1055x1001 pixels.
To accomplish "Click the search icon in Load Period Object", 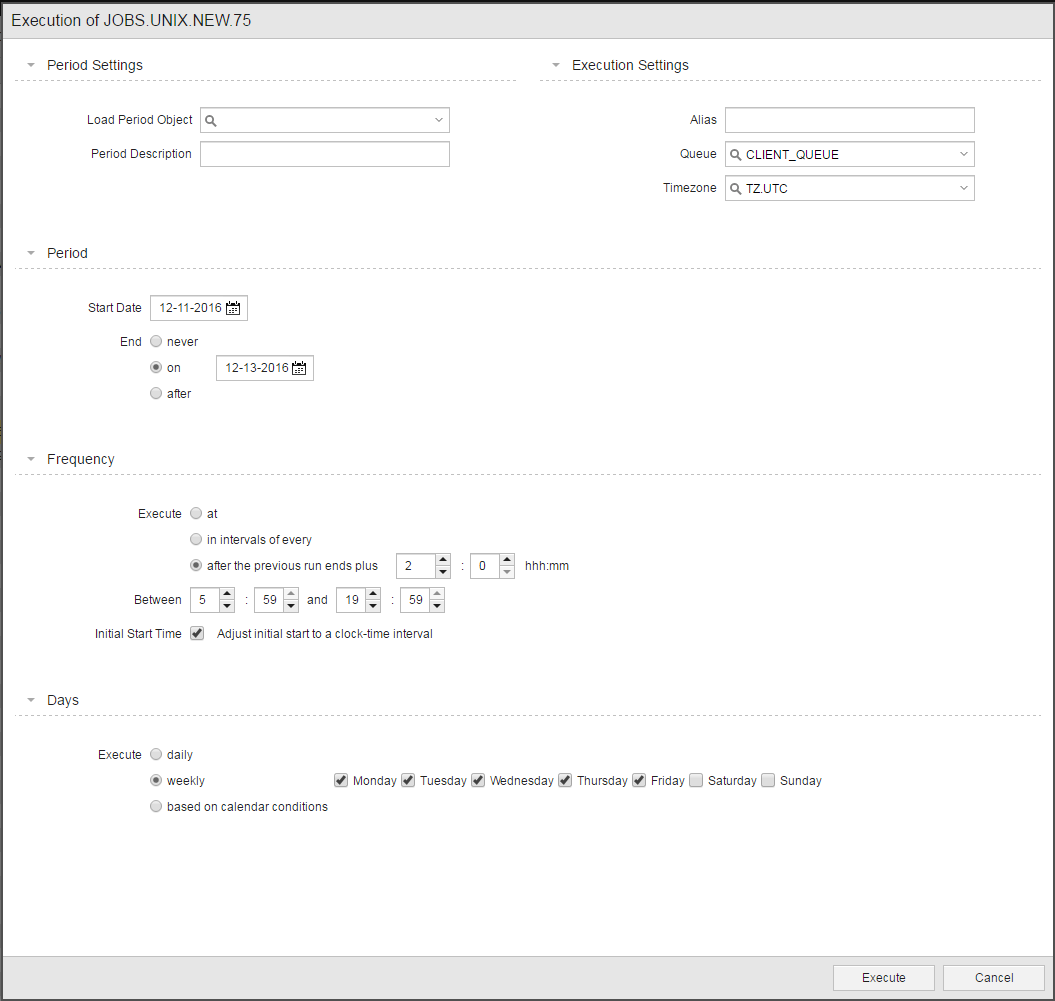I will (x=211, y=121).
